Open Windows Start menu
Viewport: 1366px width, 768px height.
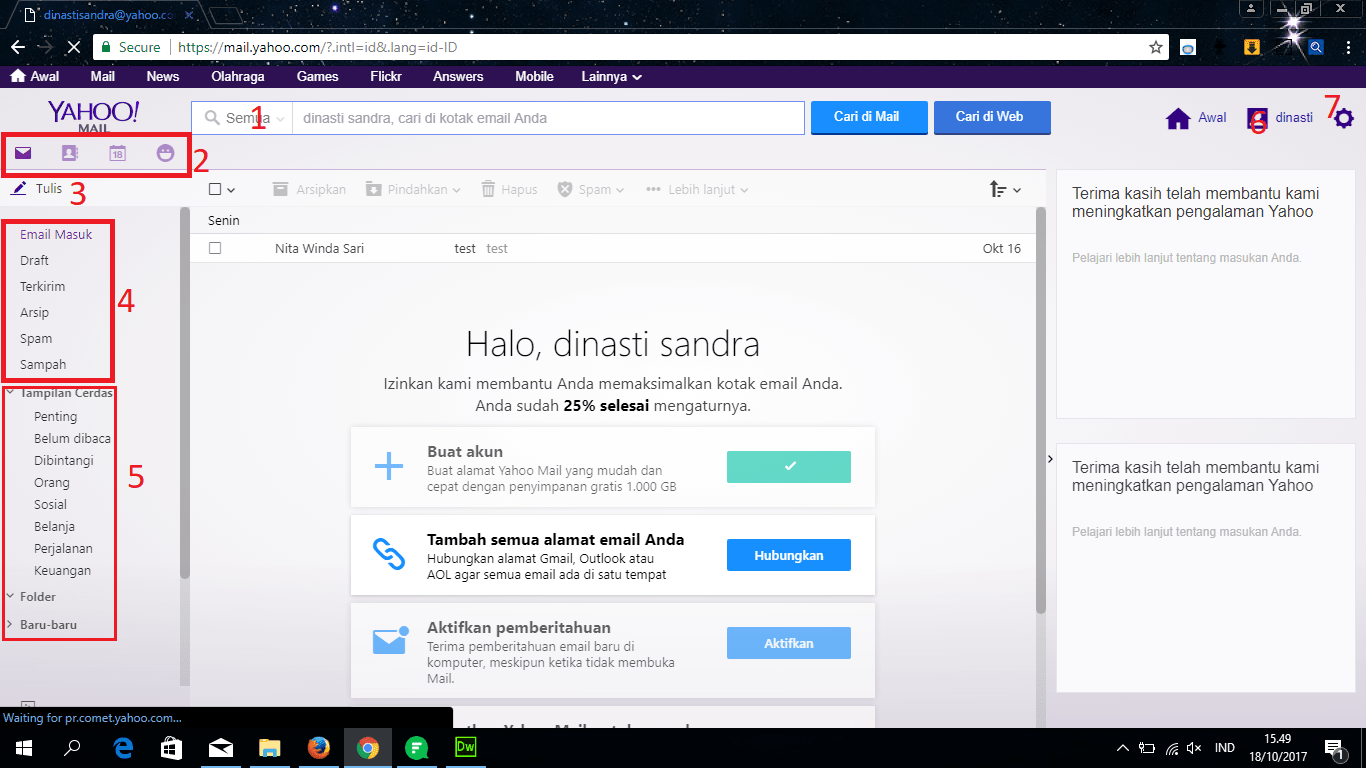click(x=24, y=747)
